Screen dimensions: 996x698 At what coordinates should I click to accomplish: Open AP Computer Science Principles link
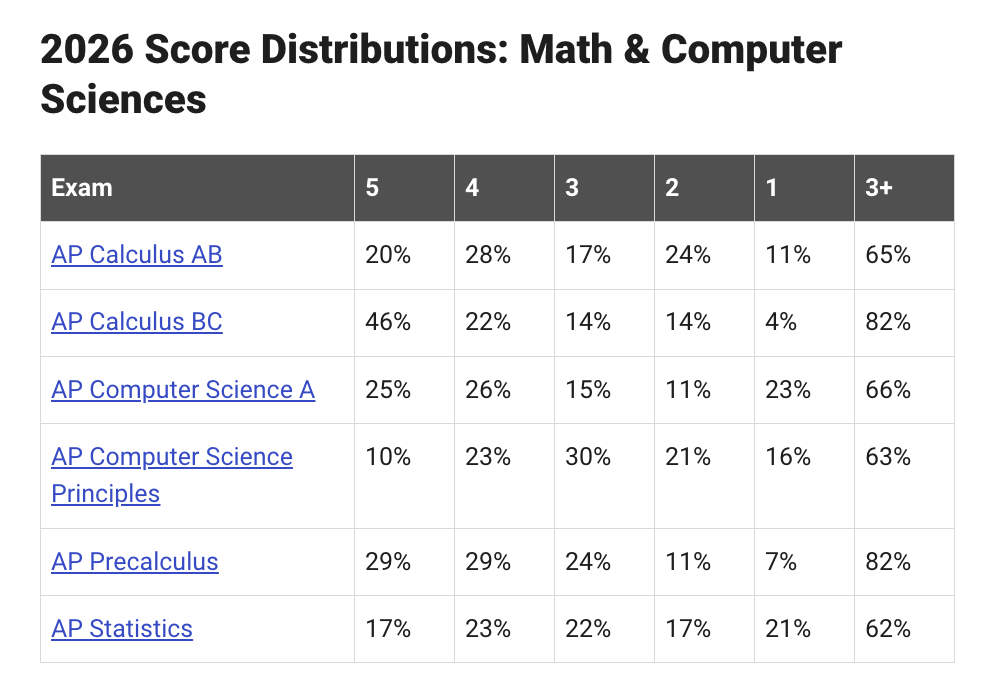(x=172, y=475)
